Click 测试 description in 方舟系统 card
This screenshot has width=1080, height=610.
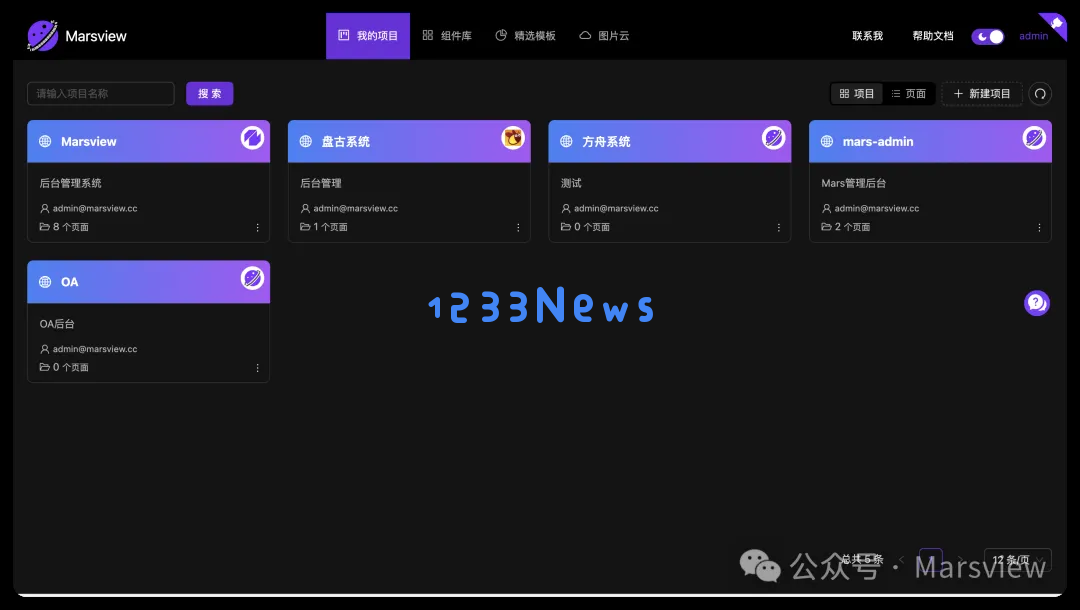[571, 183]
